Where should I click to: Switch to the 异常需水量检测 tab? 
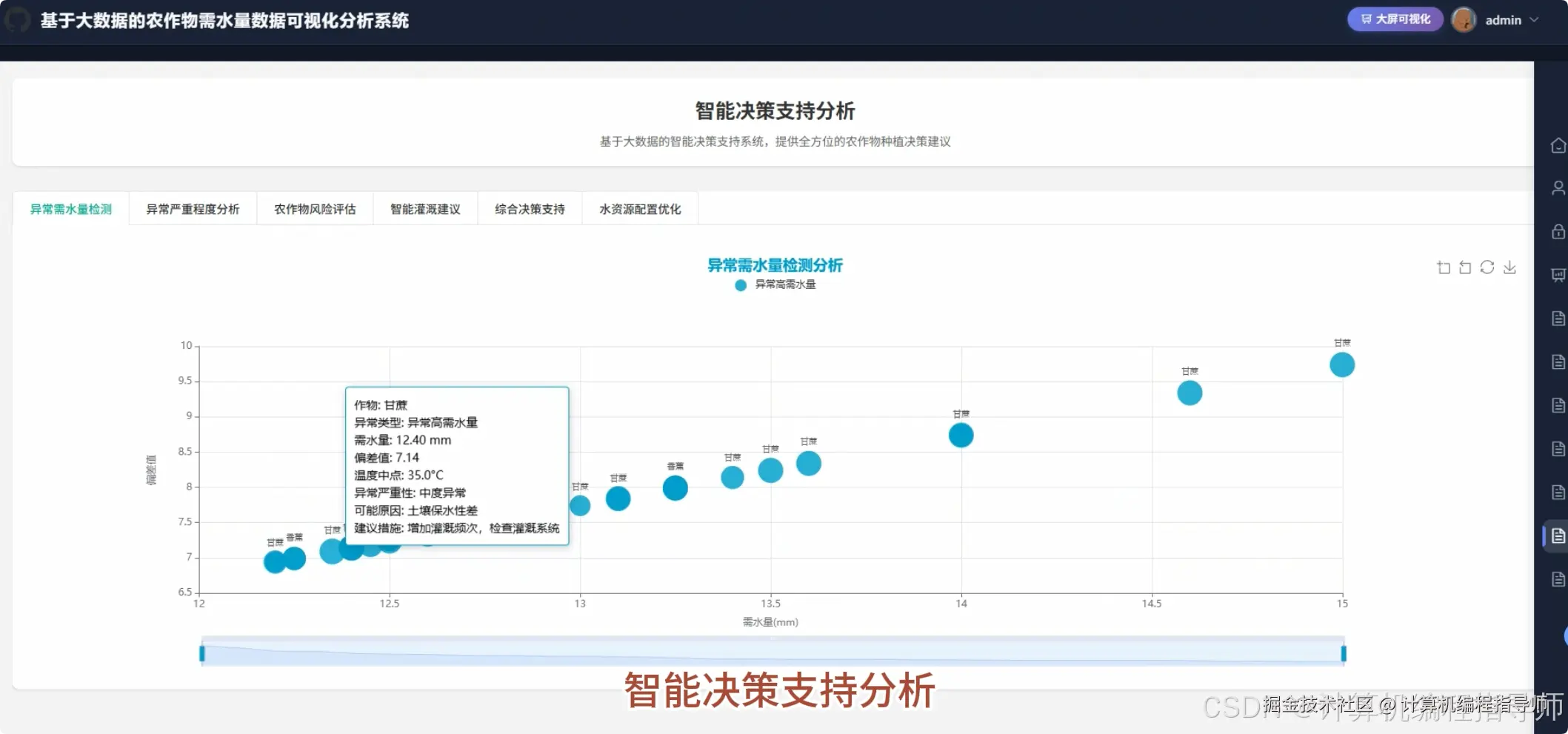coord(71,209)
